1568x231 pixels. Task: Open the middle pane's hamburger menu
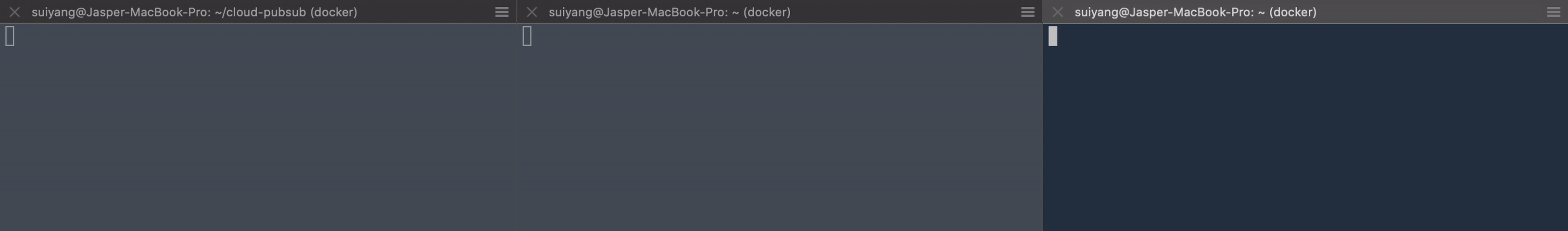(1027, 12)
